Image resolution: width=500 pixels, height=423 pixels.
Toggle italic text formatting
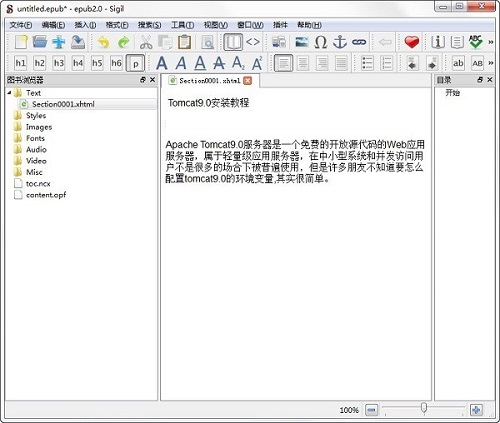pyautogui.click(x=181, y=63)
